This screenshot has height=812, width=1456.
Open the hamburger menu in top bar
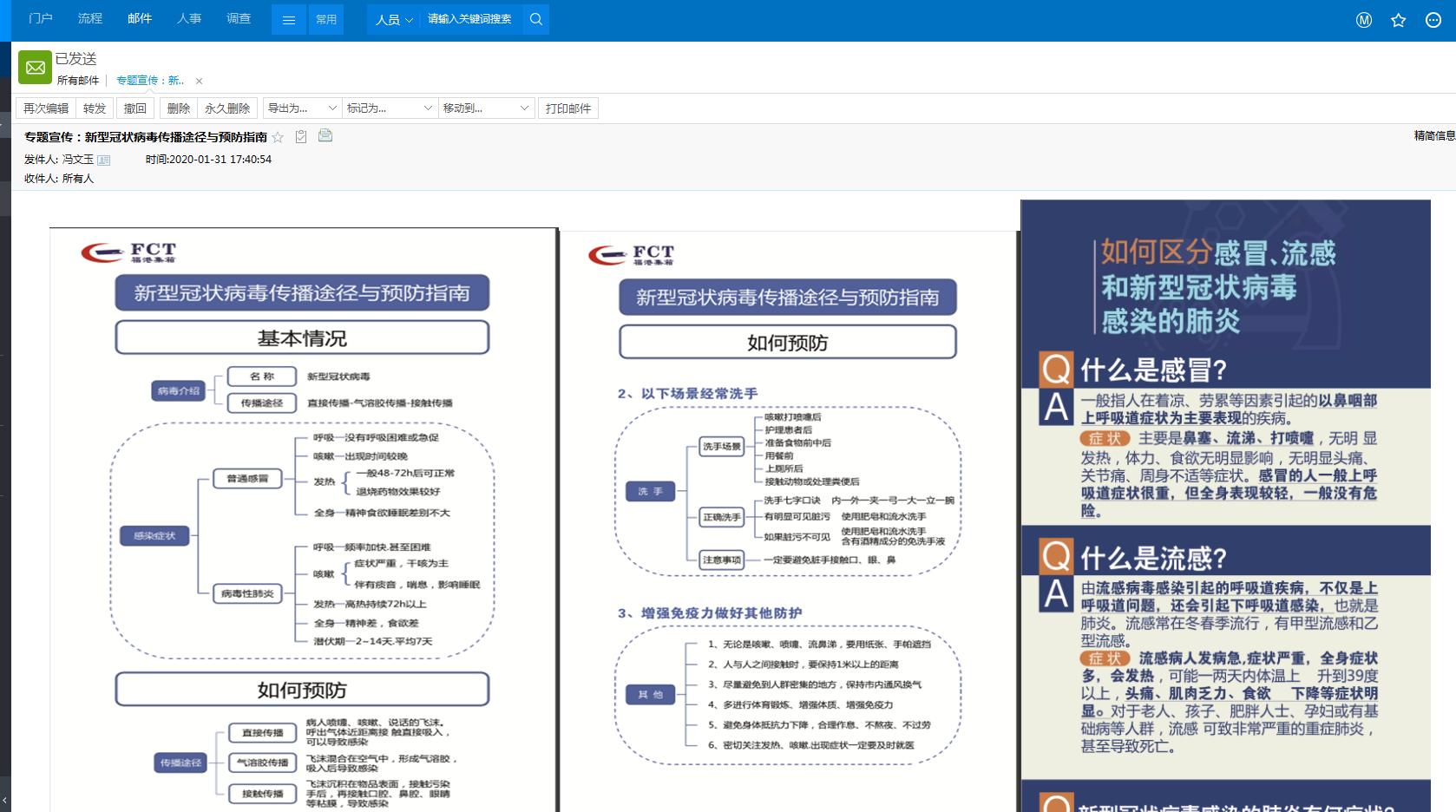[x=289, y=19]
